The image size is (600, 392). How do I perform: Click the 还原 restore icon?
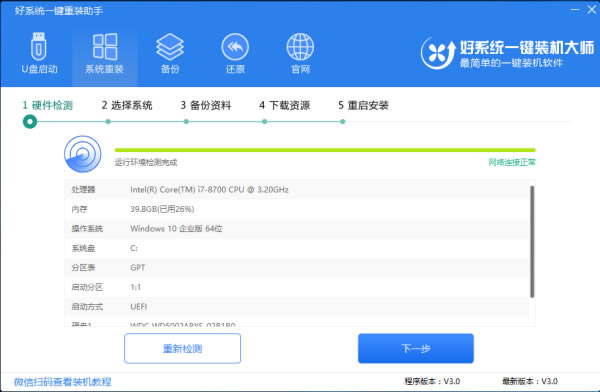235,47
